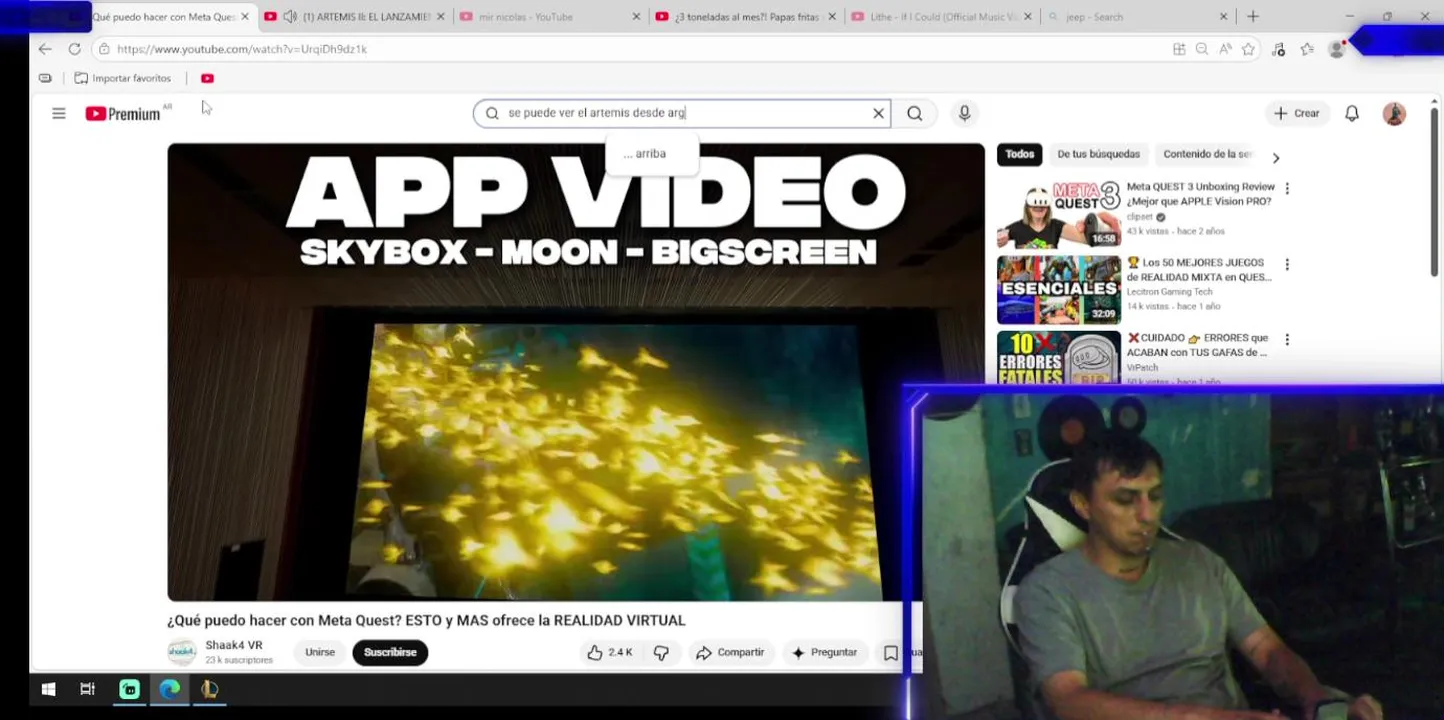Bookmark page with the star icon
The image size is (1444, 720).
pos(1248,49)
